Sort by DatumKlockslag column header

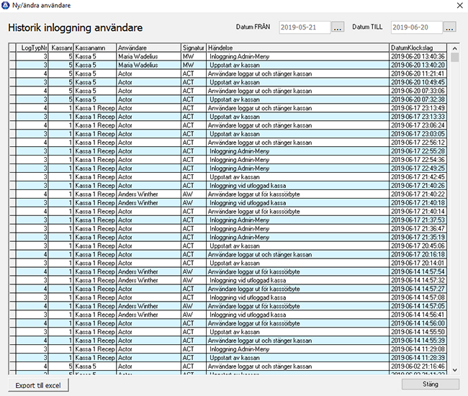point(418,48)
